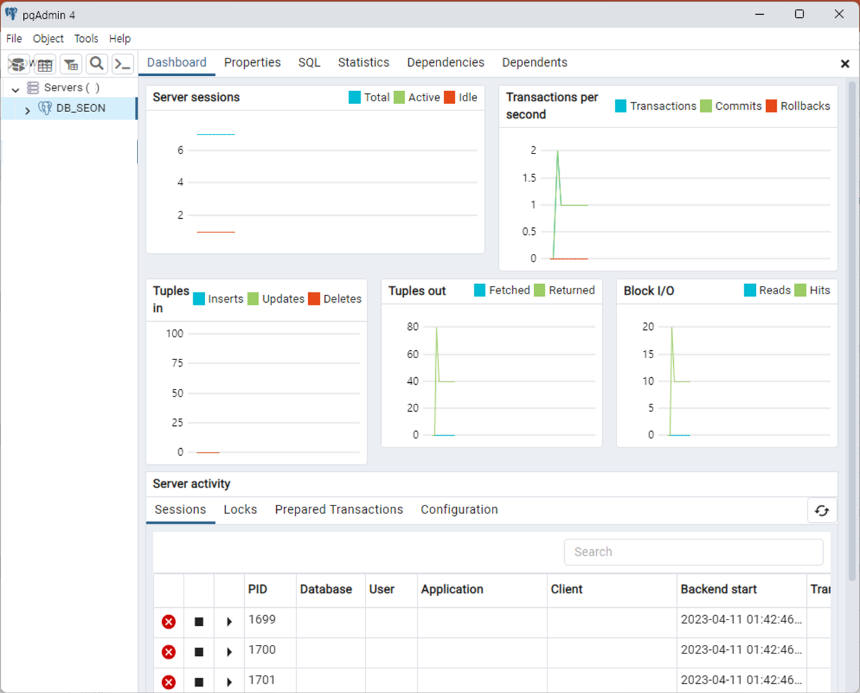Launch the PSQL terminal icon
The height and width of the screenshot is (693, 860).
(x=122, y=65)
